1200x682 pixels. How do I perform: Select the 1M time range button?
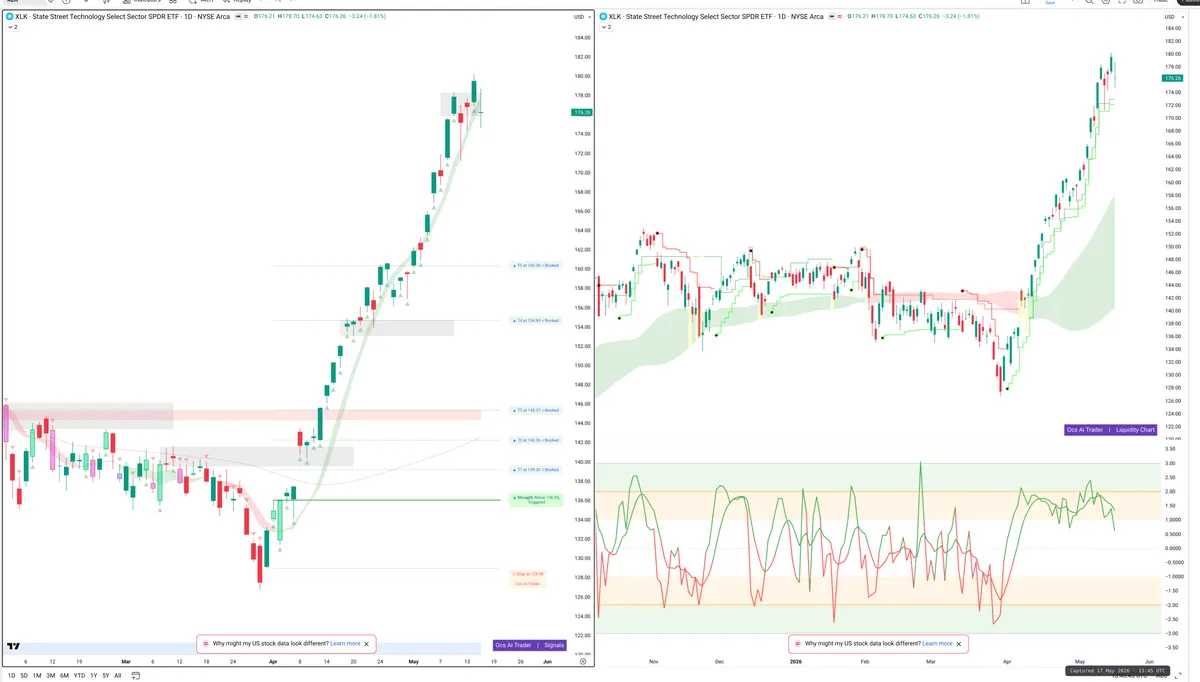[x=37, y=676]
